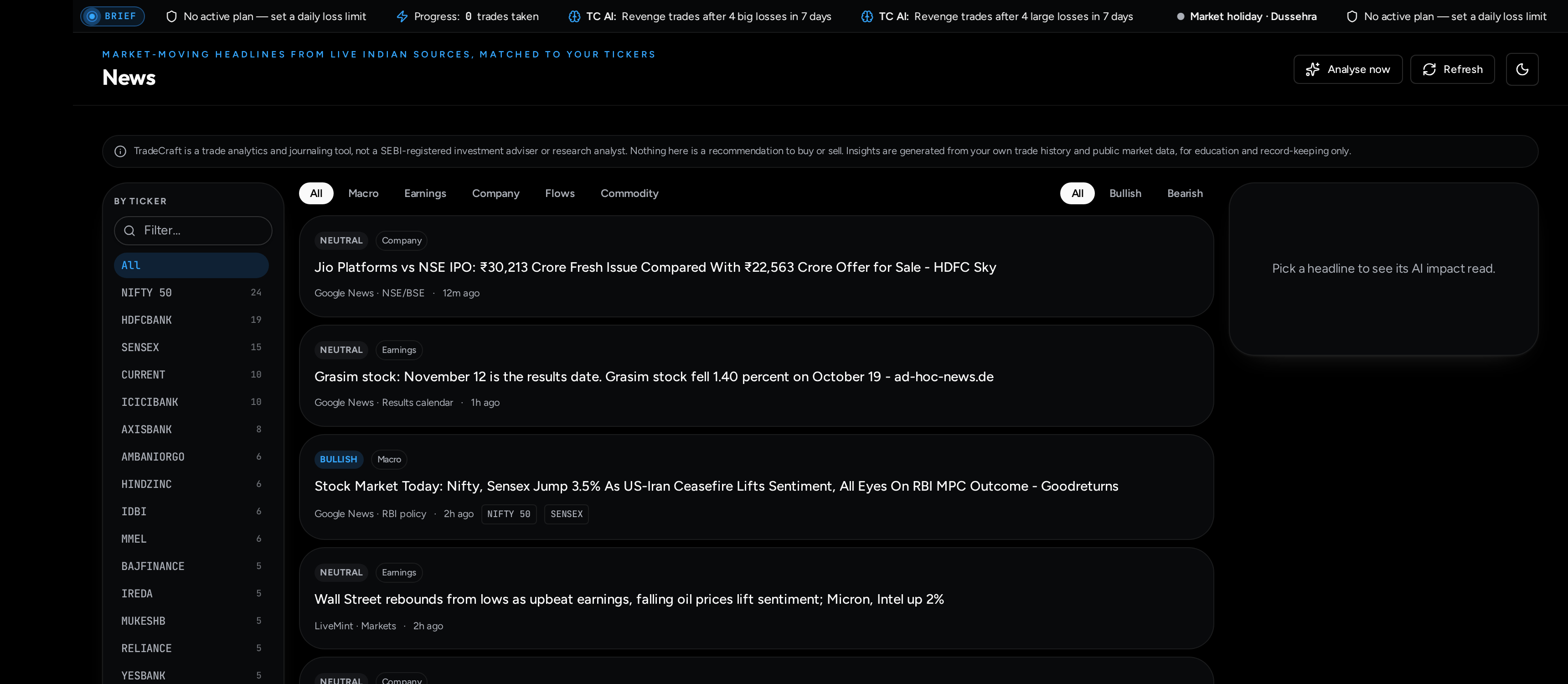Select HDFCBANK ticker row
The width and height of the screenshot is (1568, 684).
[191, 320]
